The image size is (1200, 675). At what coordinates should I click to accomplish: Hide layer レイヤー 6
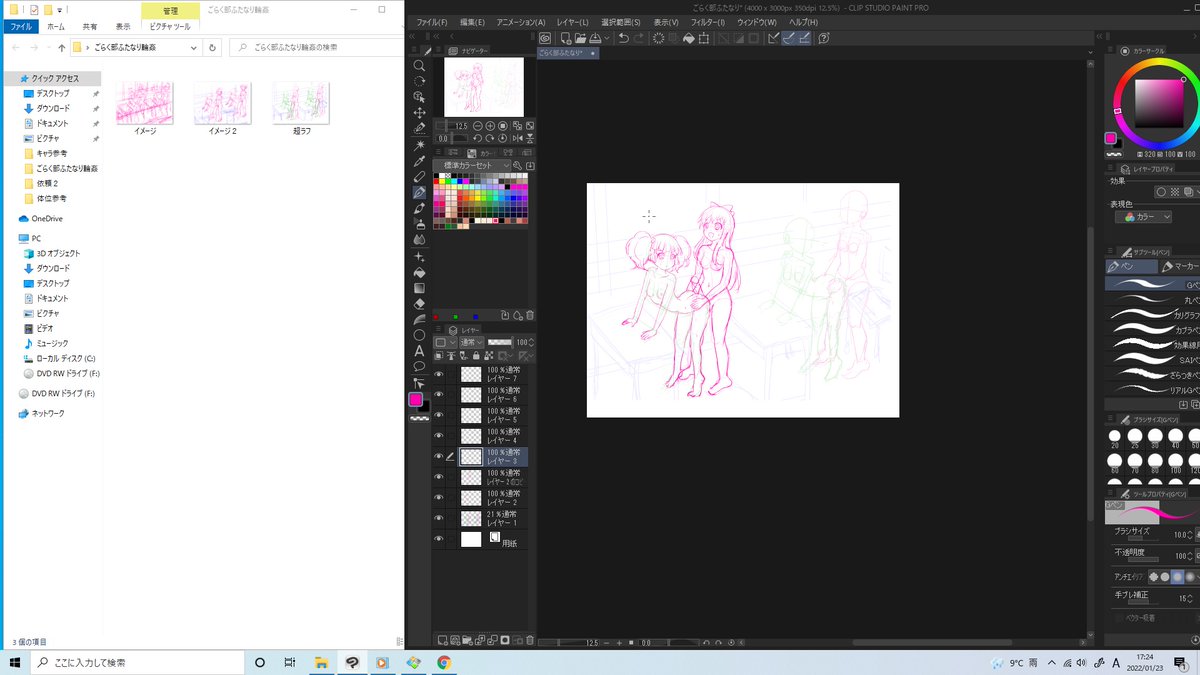(439, 395)
